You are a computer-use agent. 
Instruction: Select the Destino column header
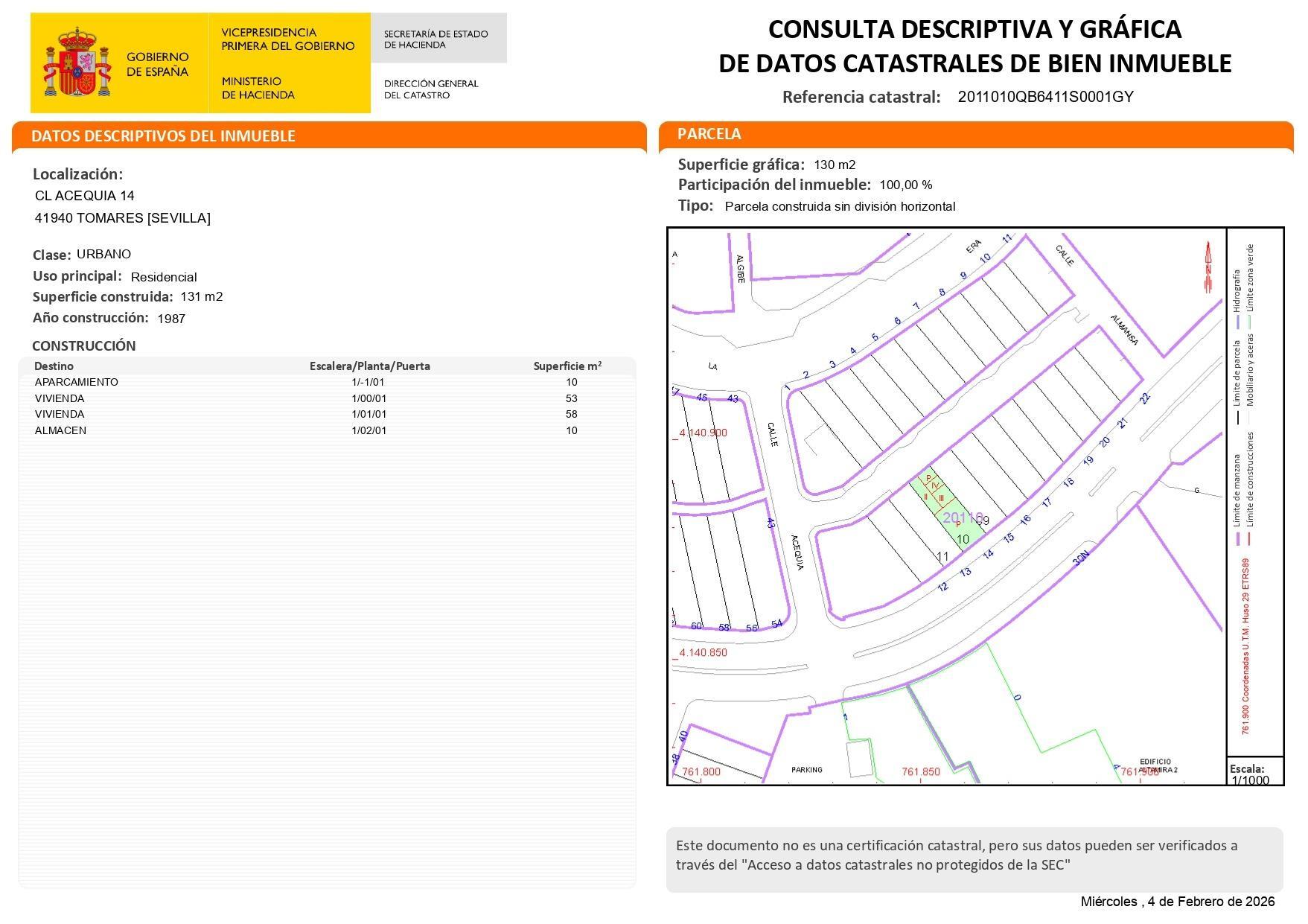(52, 366)
